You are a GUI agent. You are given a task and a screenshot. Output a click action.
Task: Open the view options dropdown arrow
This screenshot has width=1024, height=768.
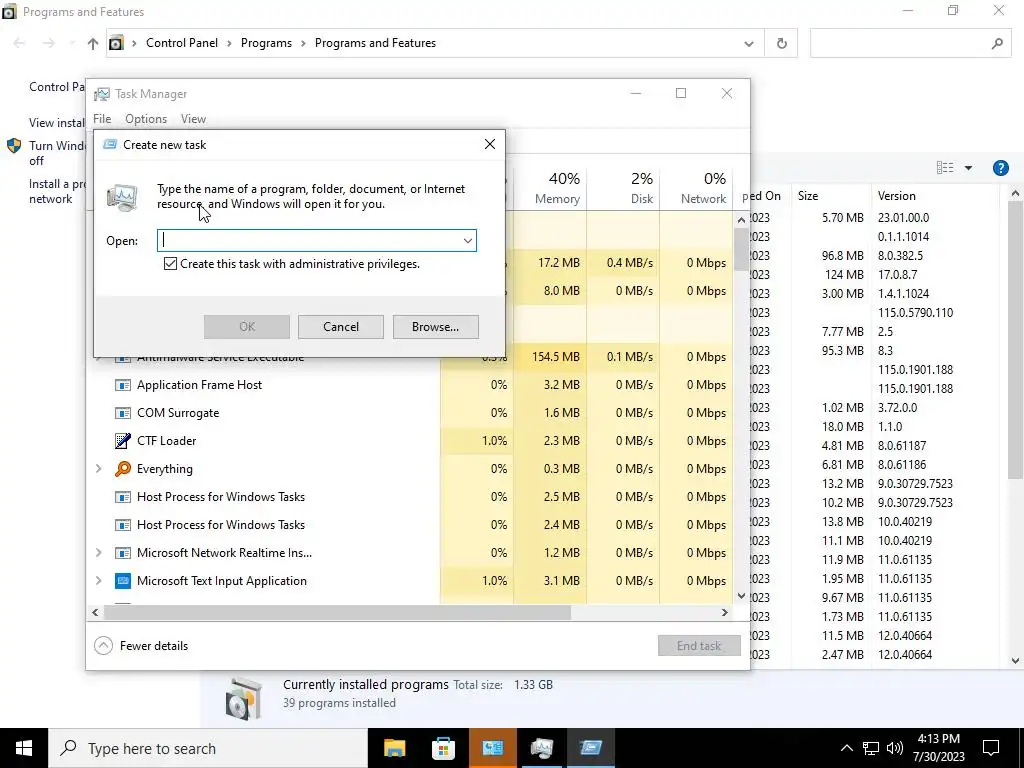968,168
